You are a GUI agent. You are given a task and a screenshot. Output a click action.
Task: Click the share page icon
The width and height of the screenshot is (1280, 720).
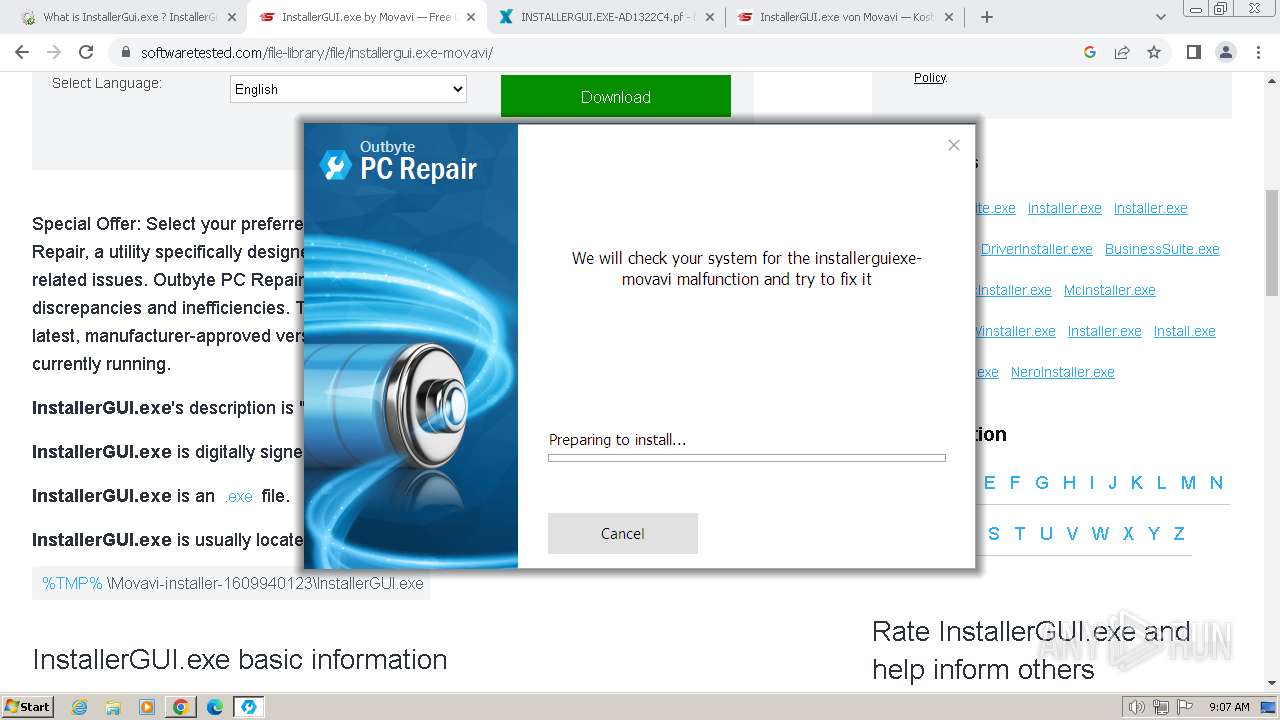click(1122, 52)
